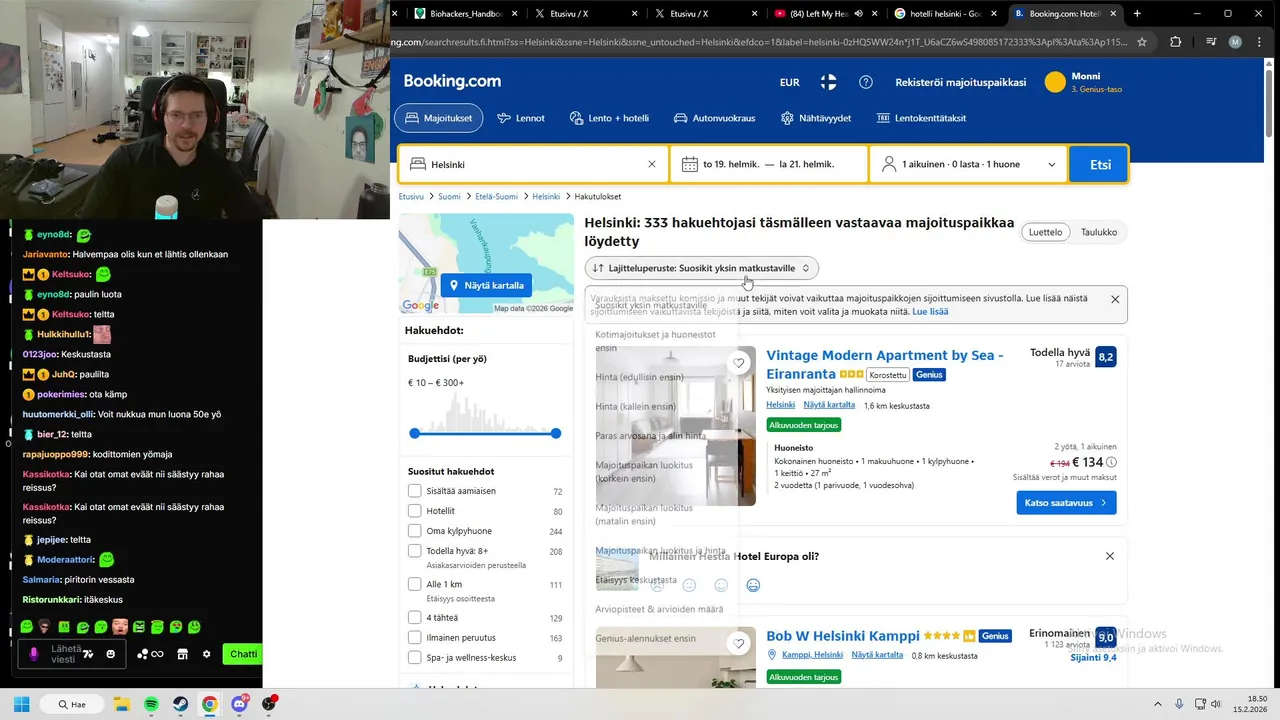Open the Monni account menu

click(1084, 82)
